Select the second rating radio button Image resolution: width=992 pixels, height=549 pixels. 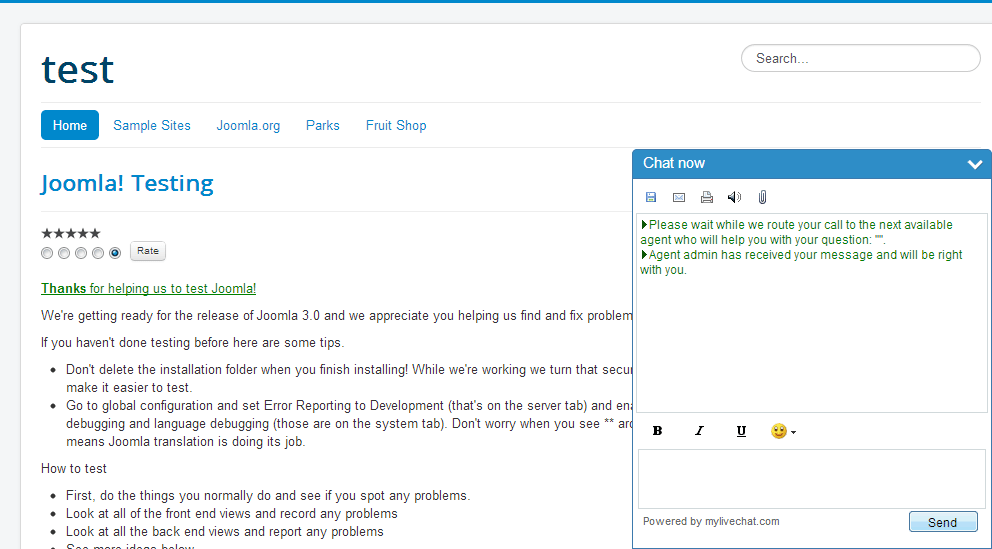(64, 253)
